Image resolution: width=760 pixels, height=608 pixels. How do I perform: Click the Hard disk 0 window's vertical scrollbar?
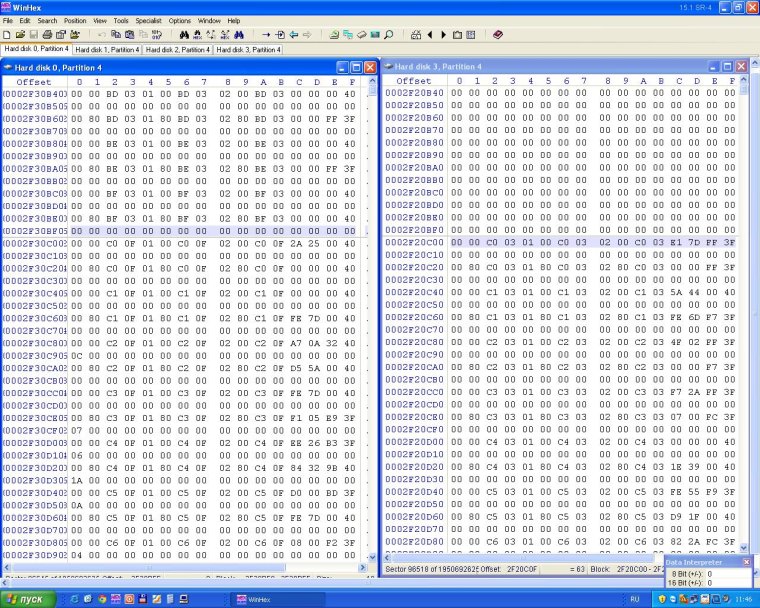click(372, 320)
